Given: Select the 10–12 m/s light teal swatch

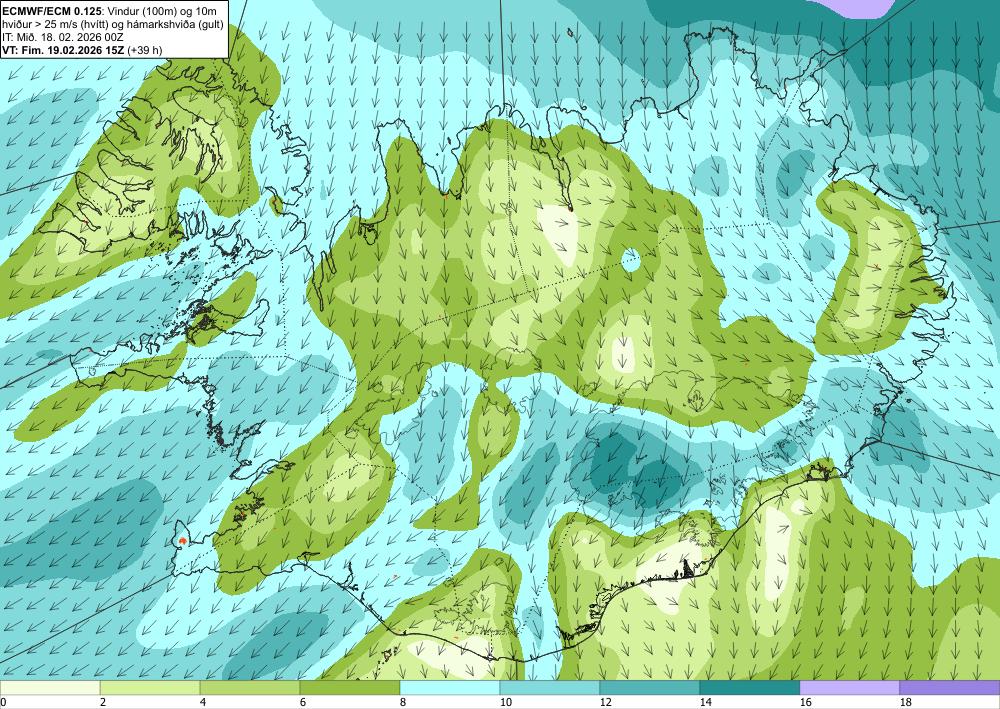Looking at the screenshot, I should point(550,688).
